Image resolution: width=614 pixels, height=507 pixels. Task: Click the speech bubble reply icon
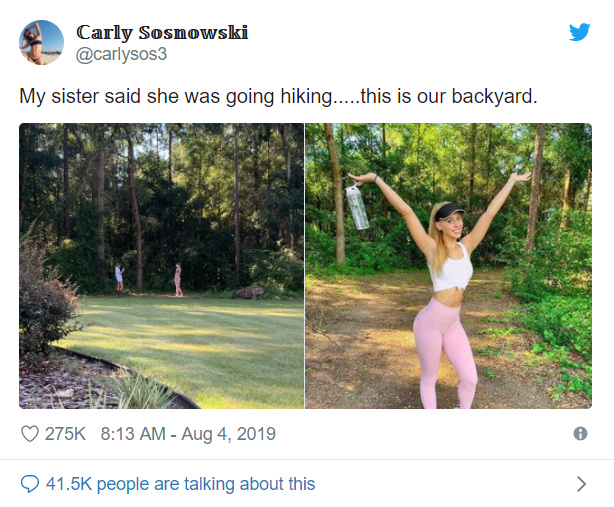[x=30, y=484]
